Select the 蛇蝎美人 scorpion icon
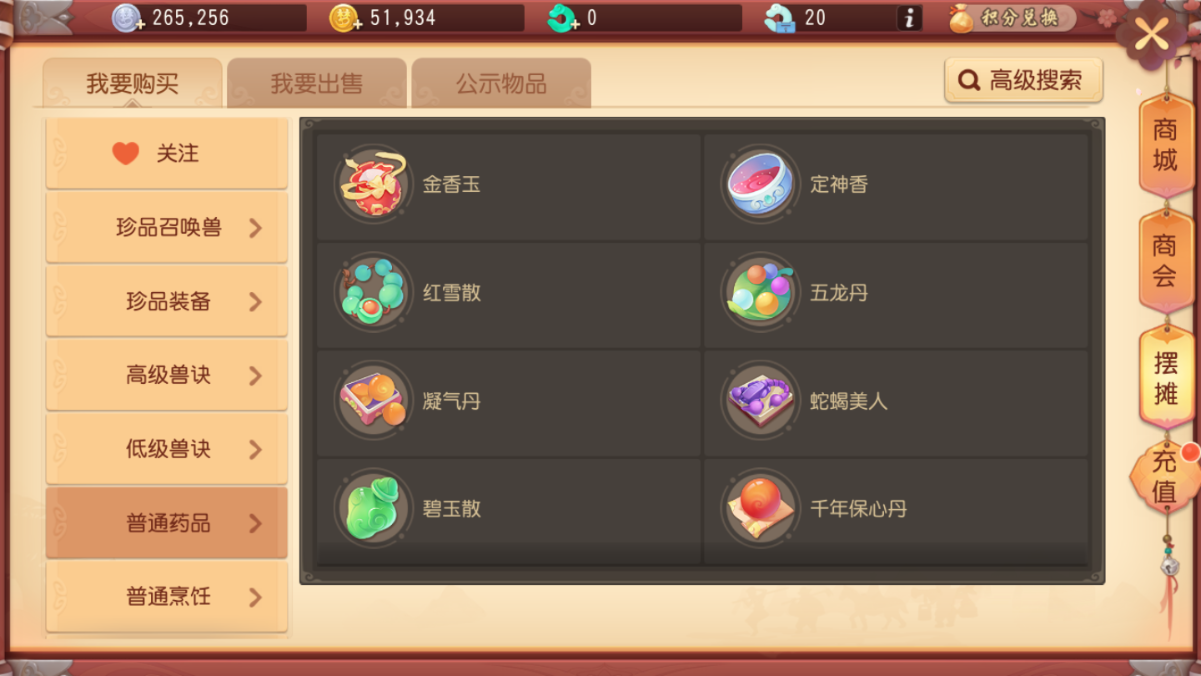 pos(760,400)
